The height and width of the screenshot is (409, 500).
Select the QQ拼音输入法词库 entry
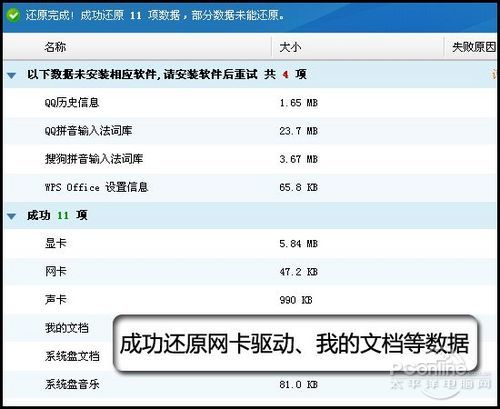pyautogui.click(x=88, y=130)
